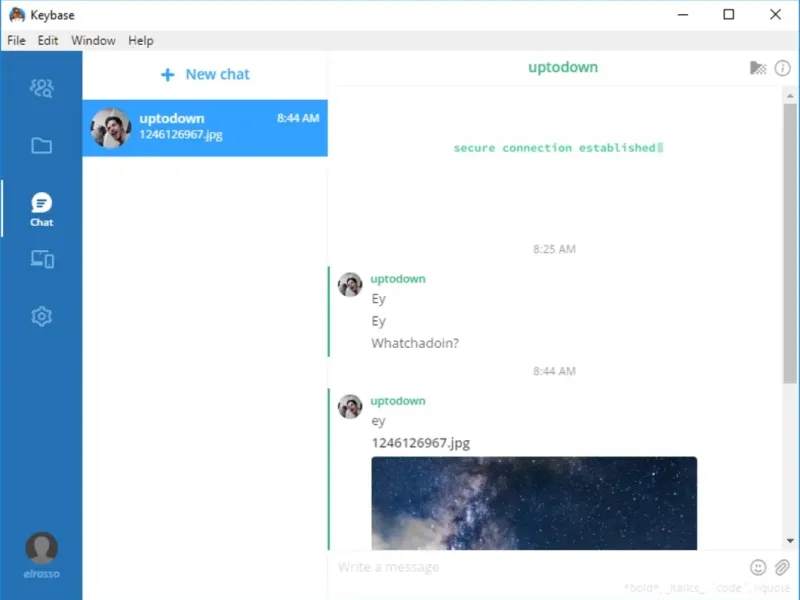Maximize the Keybase window

tap(729, 14)
